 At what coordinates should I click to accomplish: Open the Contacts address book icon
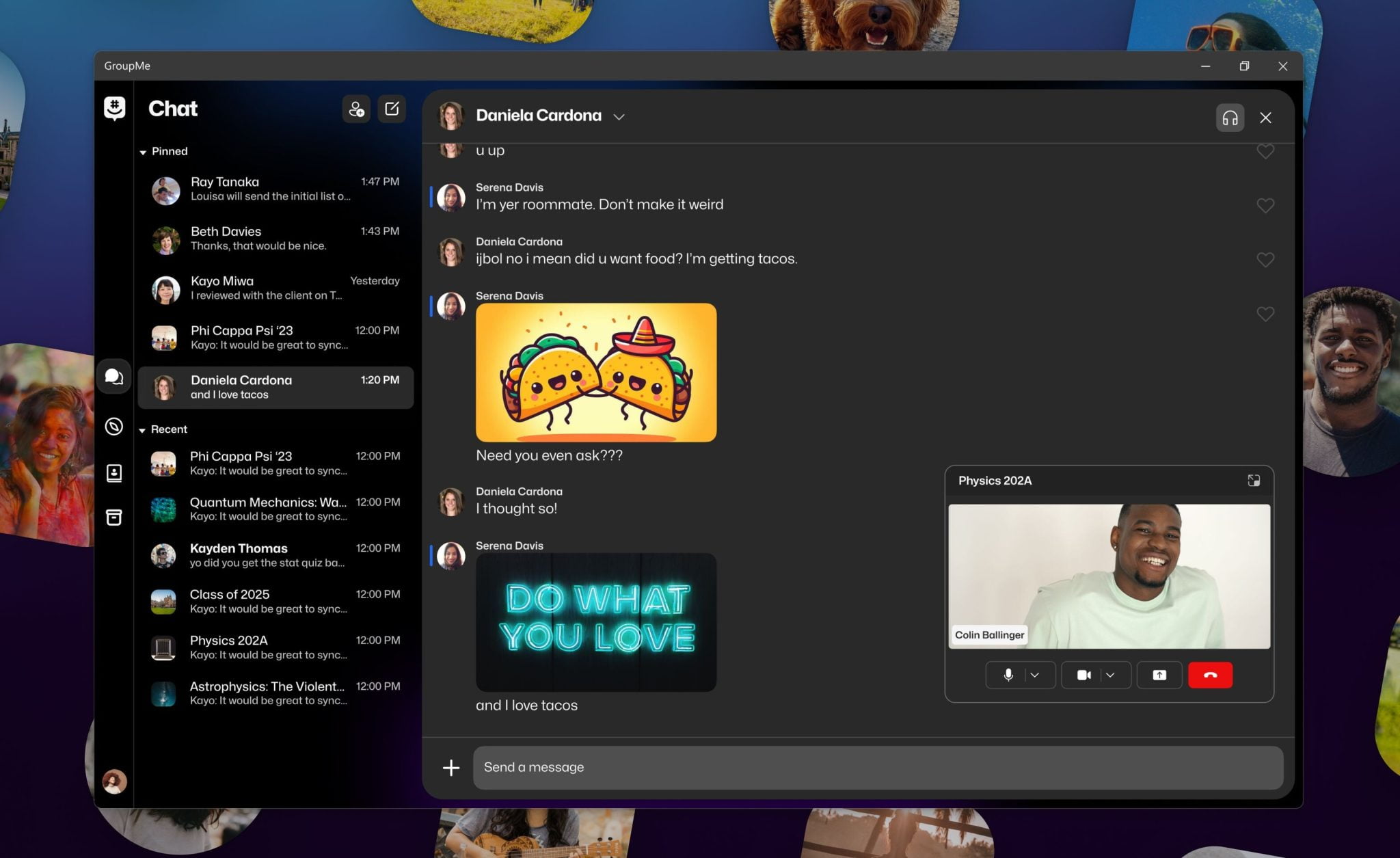113,472
